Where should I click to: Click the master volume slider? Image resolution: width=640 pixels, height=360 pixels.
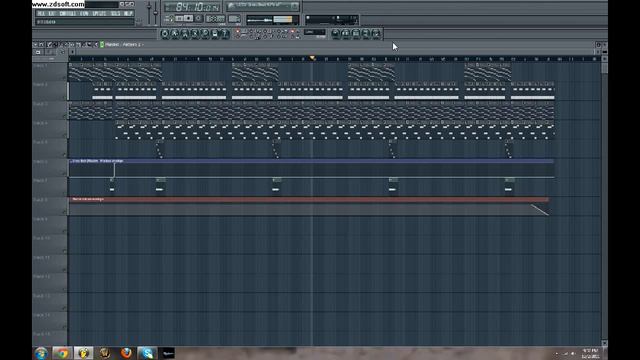click(x=149, y=12)
